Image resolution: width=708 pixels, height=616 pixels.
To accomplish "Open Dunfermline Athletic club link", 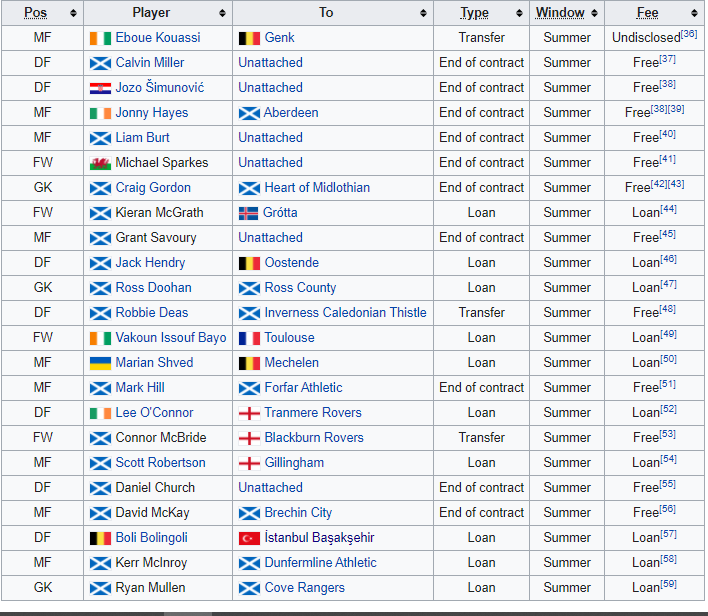I will pos(321,562).
